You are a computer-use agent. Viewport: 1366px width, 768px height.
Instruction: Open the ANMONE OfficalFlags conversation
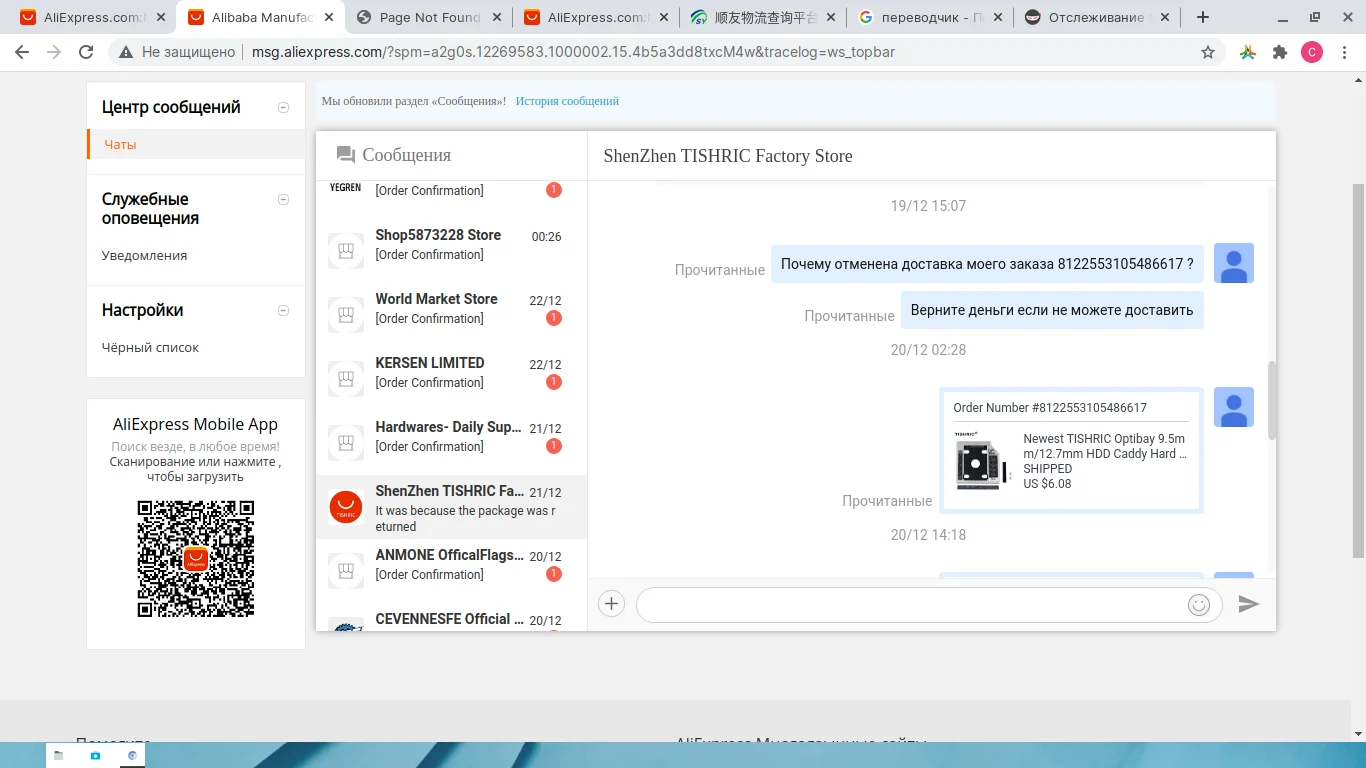click(451, 571)
